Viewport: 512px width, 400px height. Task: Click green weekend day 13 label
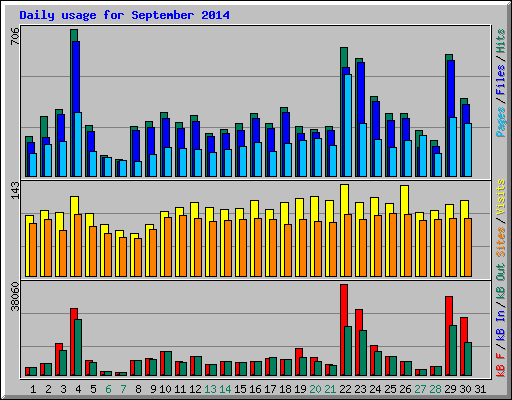[210, 389]
